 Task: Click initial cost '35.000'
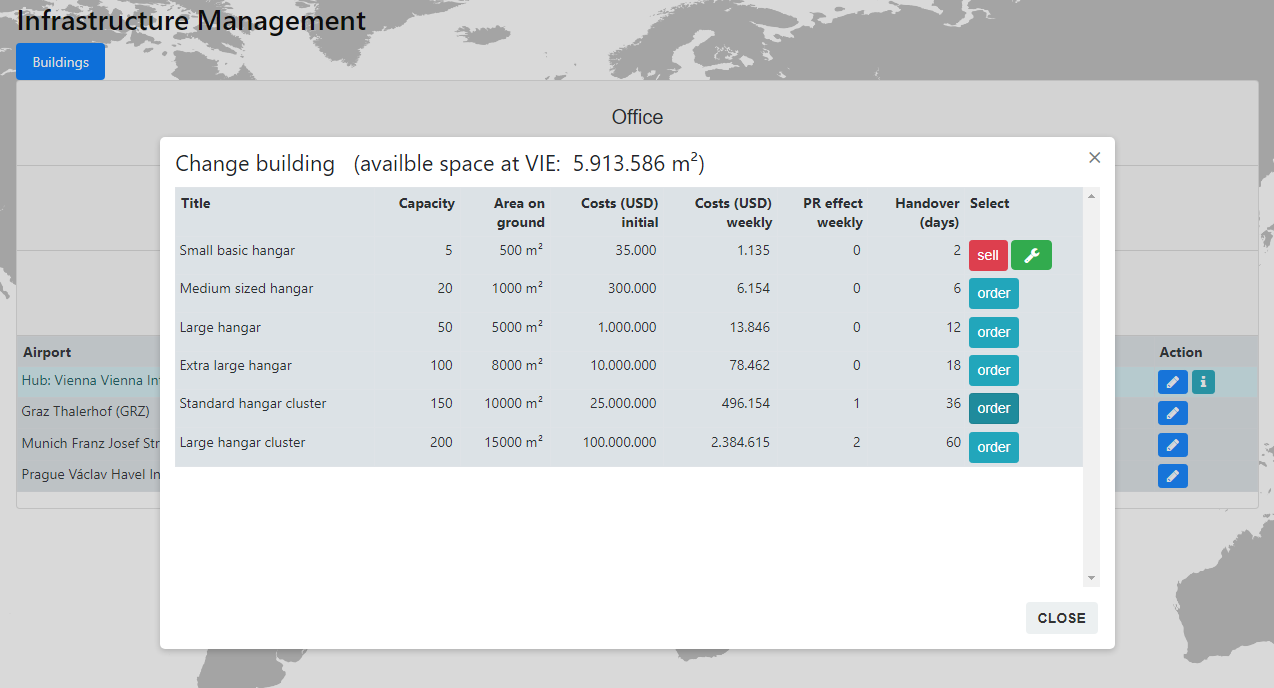[x=635, y=250]
